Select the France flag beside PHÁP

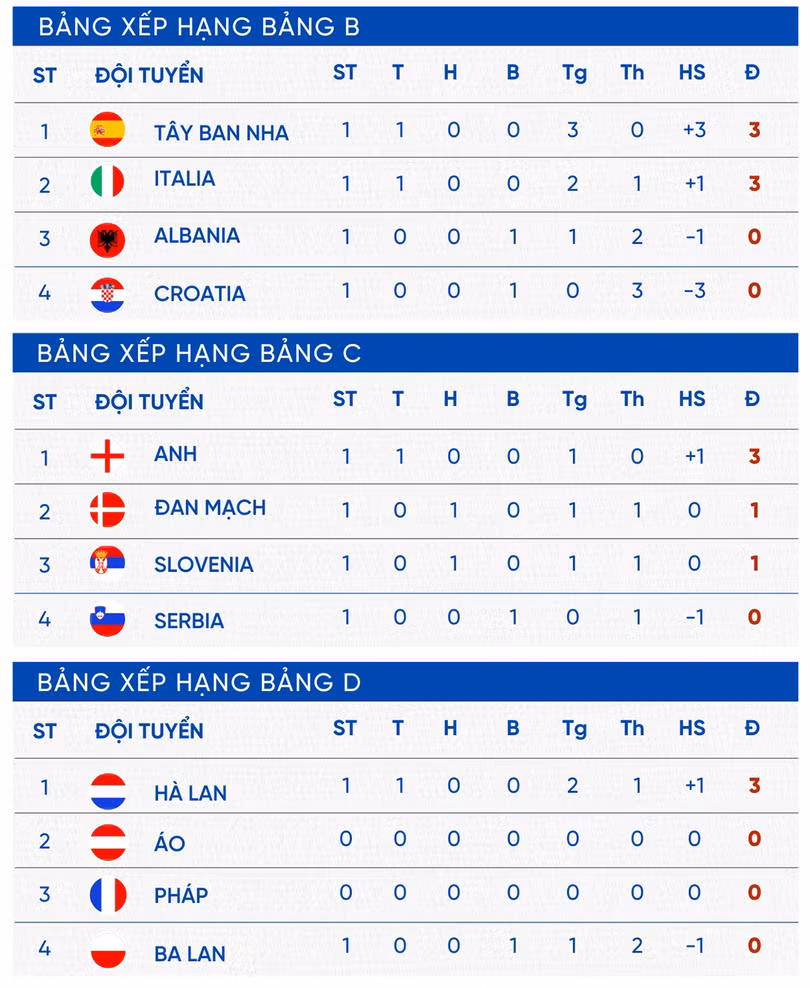click(x=107, y=894)
